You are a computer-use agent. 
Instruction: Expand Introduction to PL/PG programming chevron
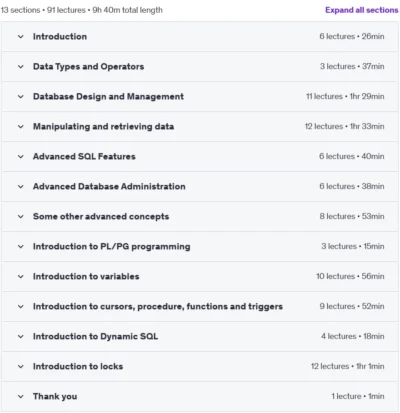21,247
